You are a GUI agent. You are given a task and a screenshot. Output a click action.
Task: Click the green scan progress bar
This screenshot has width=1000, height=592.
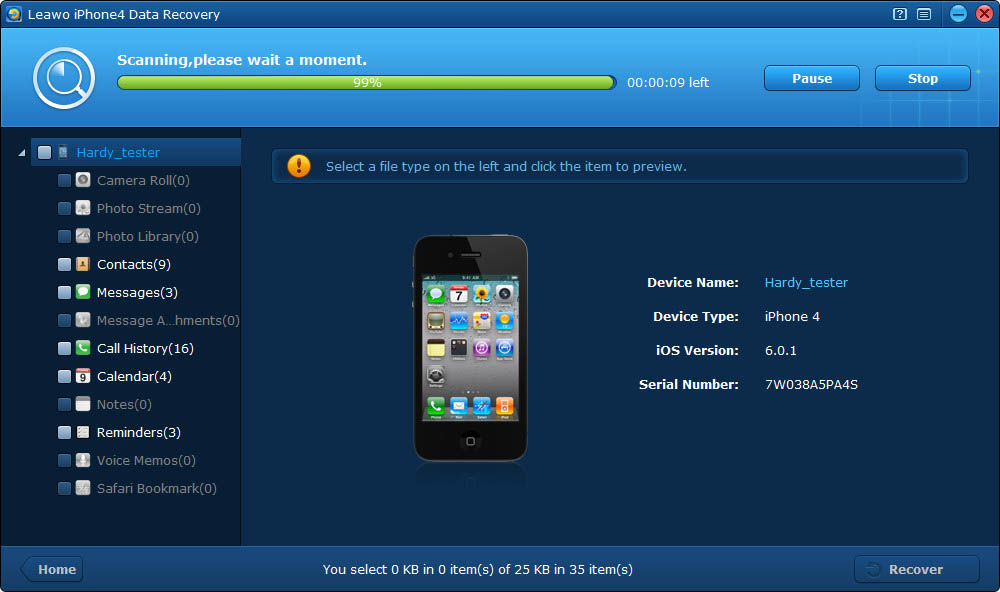[x=367, y=82]
